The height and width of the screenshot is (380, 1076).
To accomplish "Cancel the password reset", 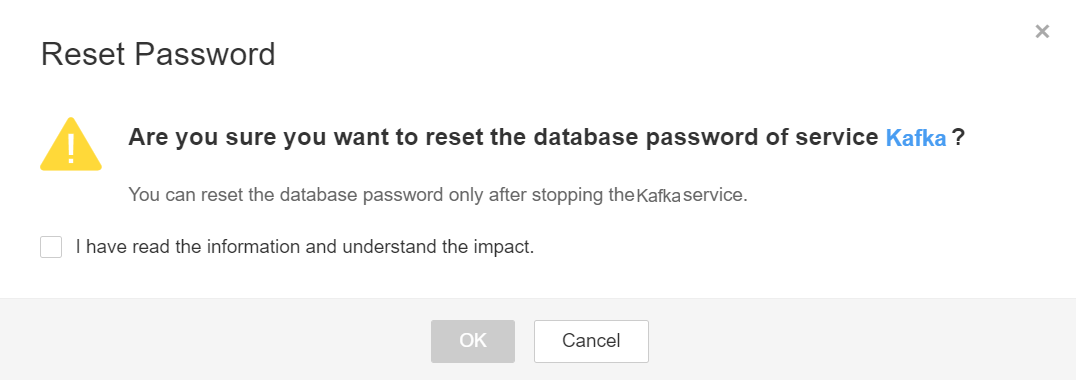I will click(591, 341).
